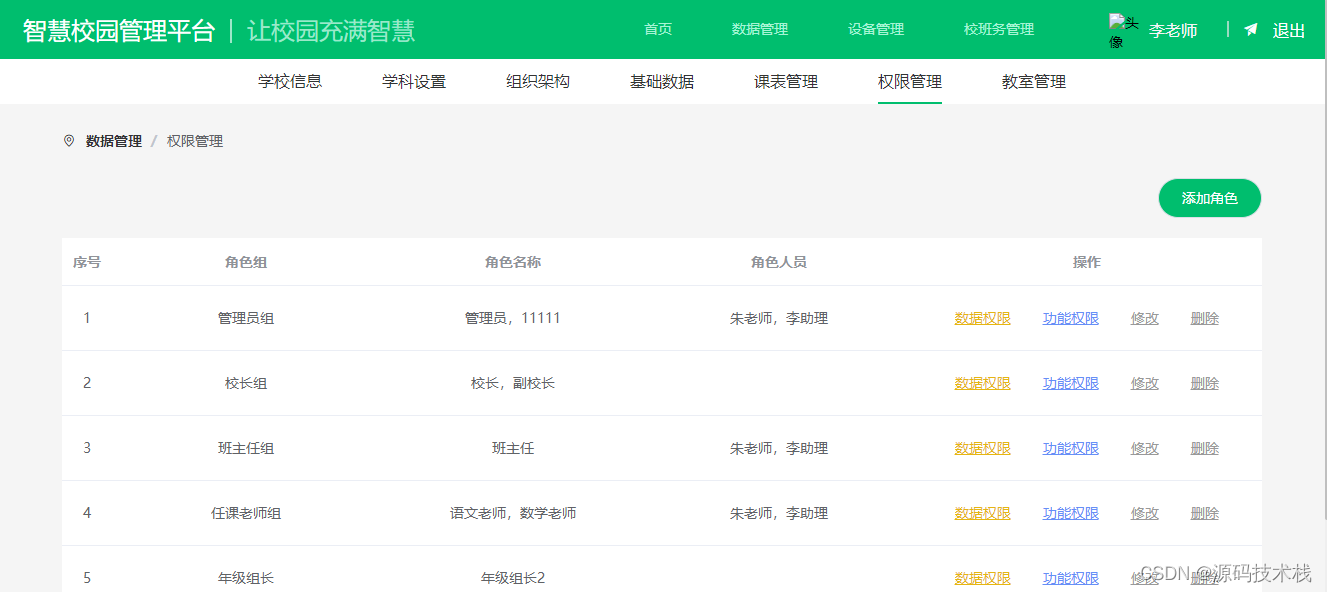
Task: Open the 设备管理 top menu
Action: 876,29
